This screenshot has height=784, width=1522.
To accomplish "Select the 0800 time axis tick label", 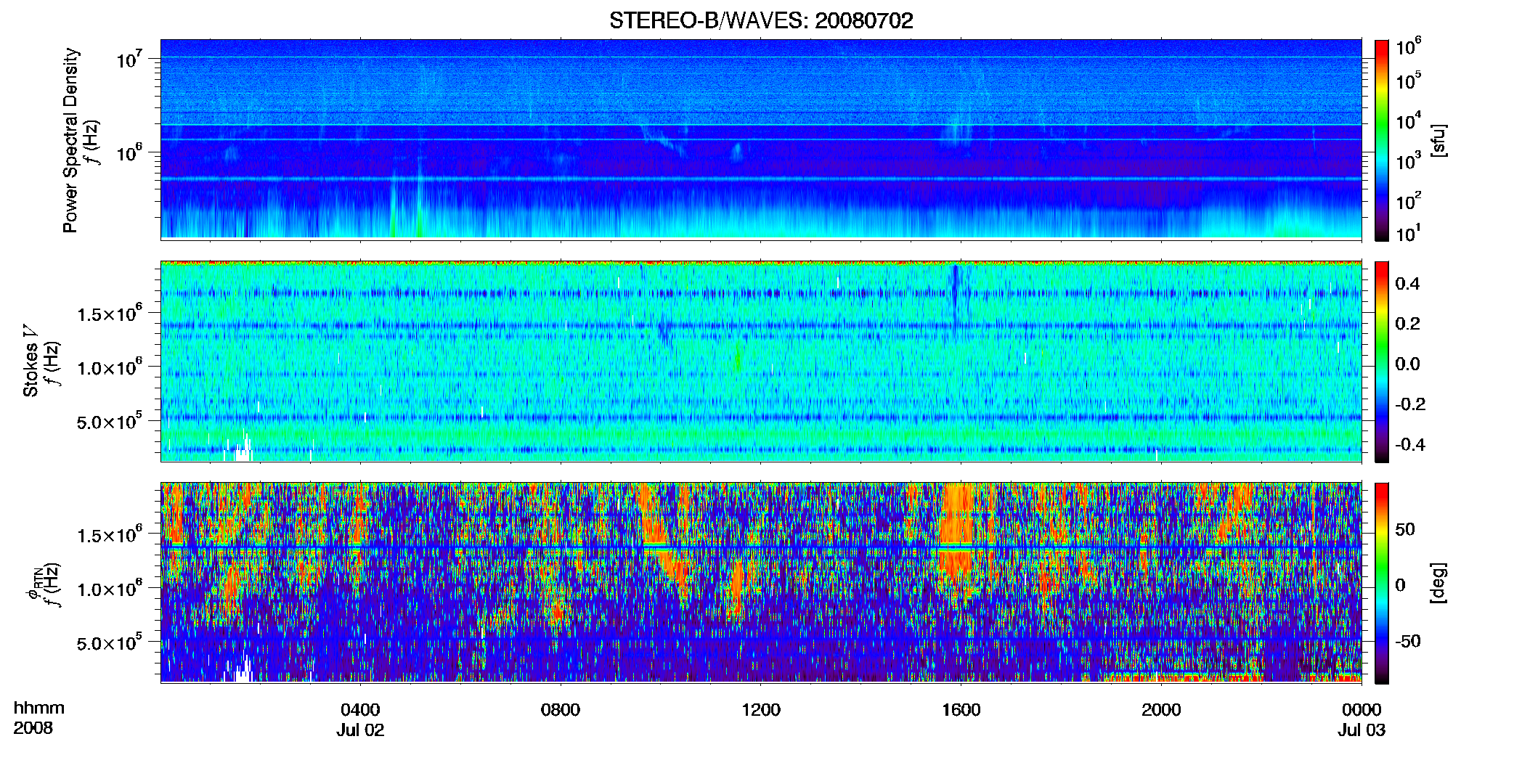I will click(561, 709).
